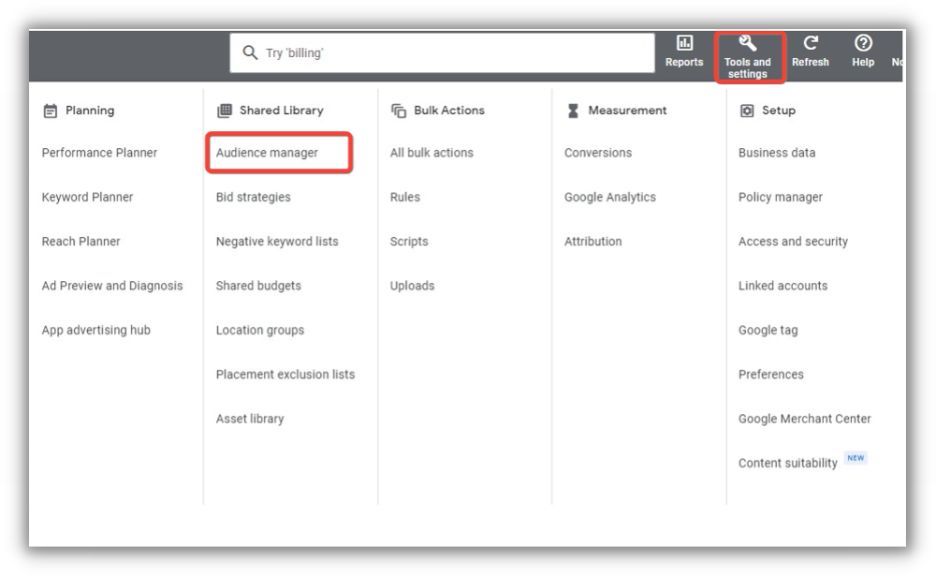Click the Shared Library heading text
The width and height of the screenshot is (936, 581).
pos(281,110)
